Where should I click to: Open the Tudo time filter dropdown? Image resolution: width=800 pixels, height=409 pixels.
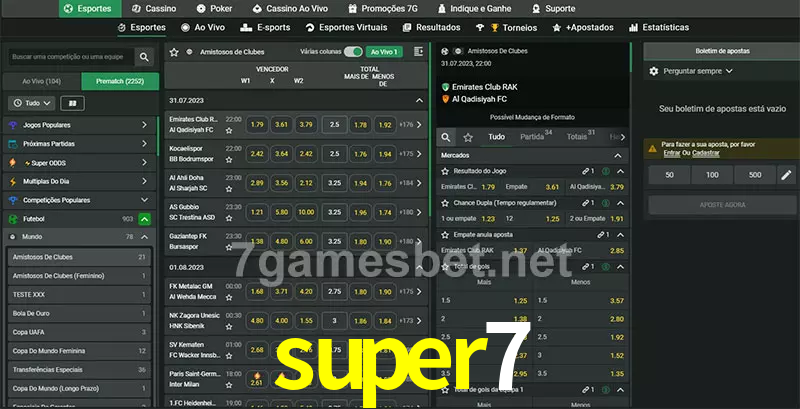coord(30,103)
